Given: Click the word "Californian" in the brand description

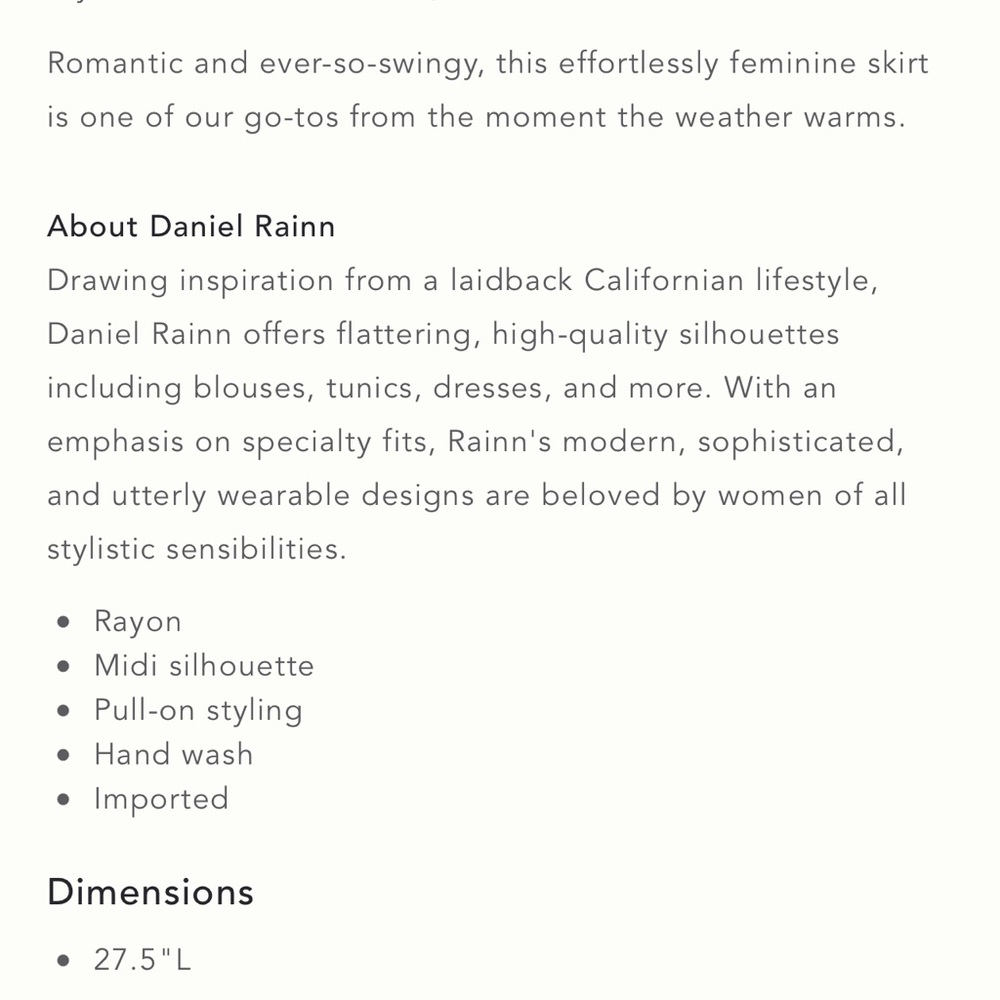Looking at the screenshot, I should (664, 280).
